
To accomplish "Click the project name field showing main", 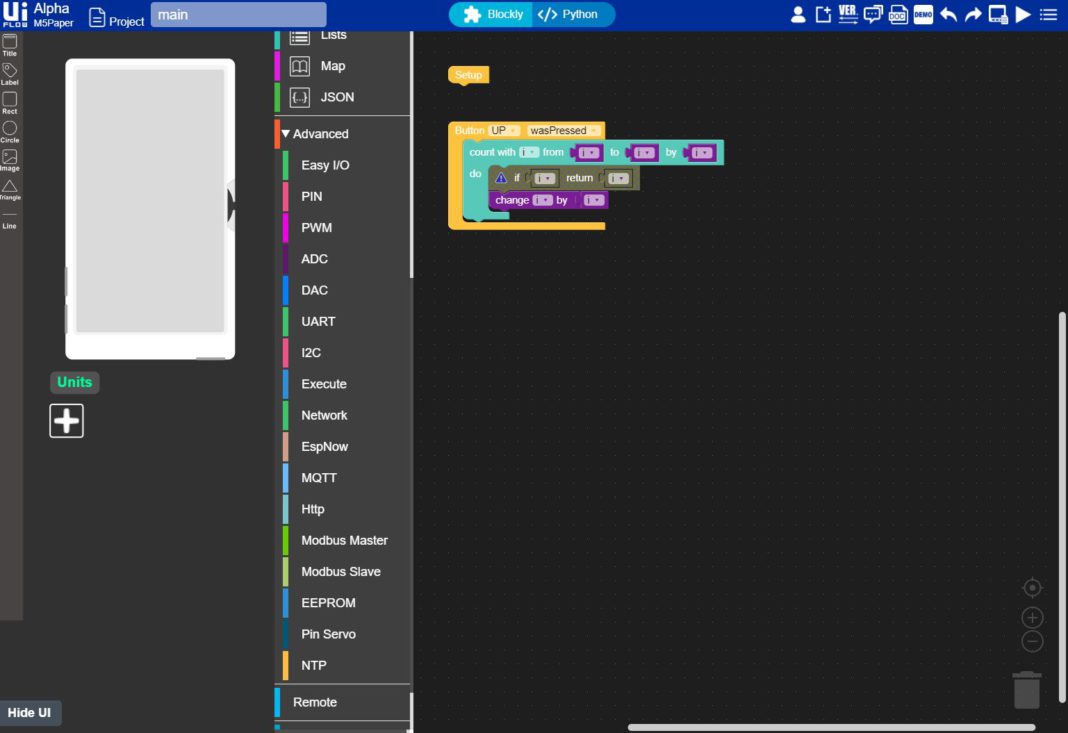I will click(x=237, y=14).
